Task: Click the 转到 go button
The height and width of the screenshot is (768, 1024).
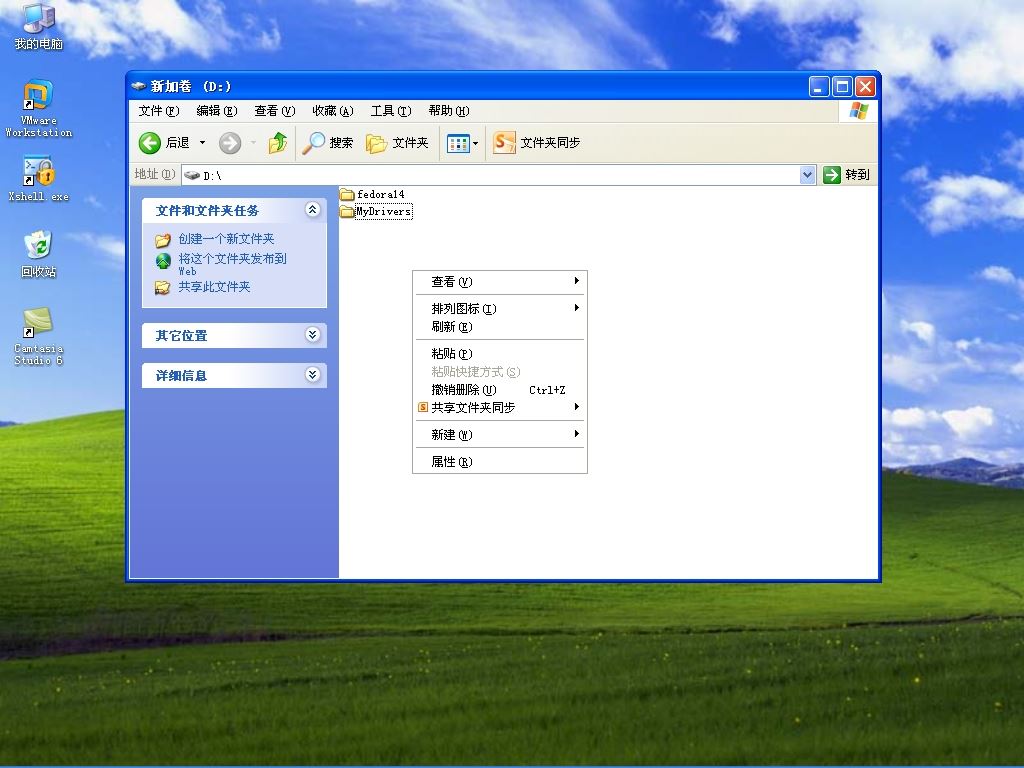Action: 846,175
